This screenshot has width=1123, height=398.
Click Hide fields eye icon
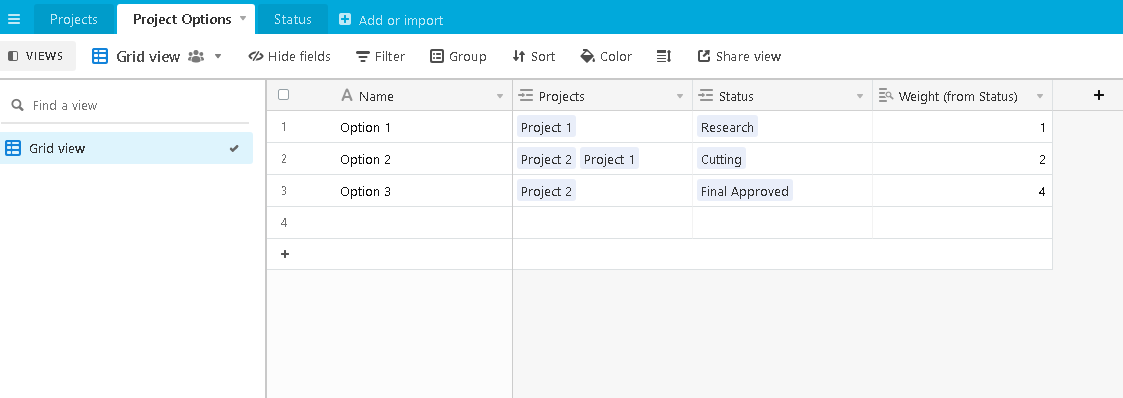click(x=256, y=56)
